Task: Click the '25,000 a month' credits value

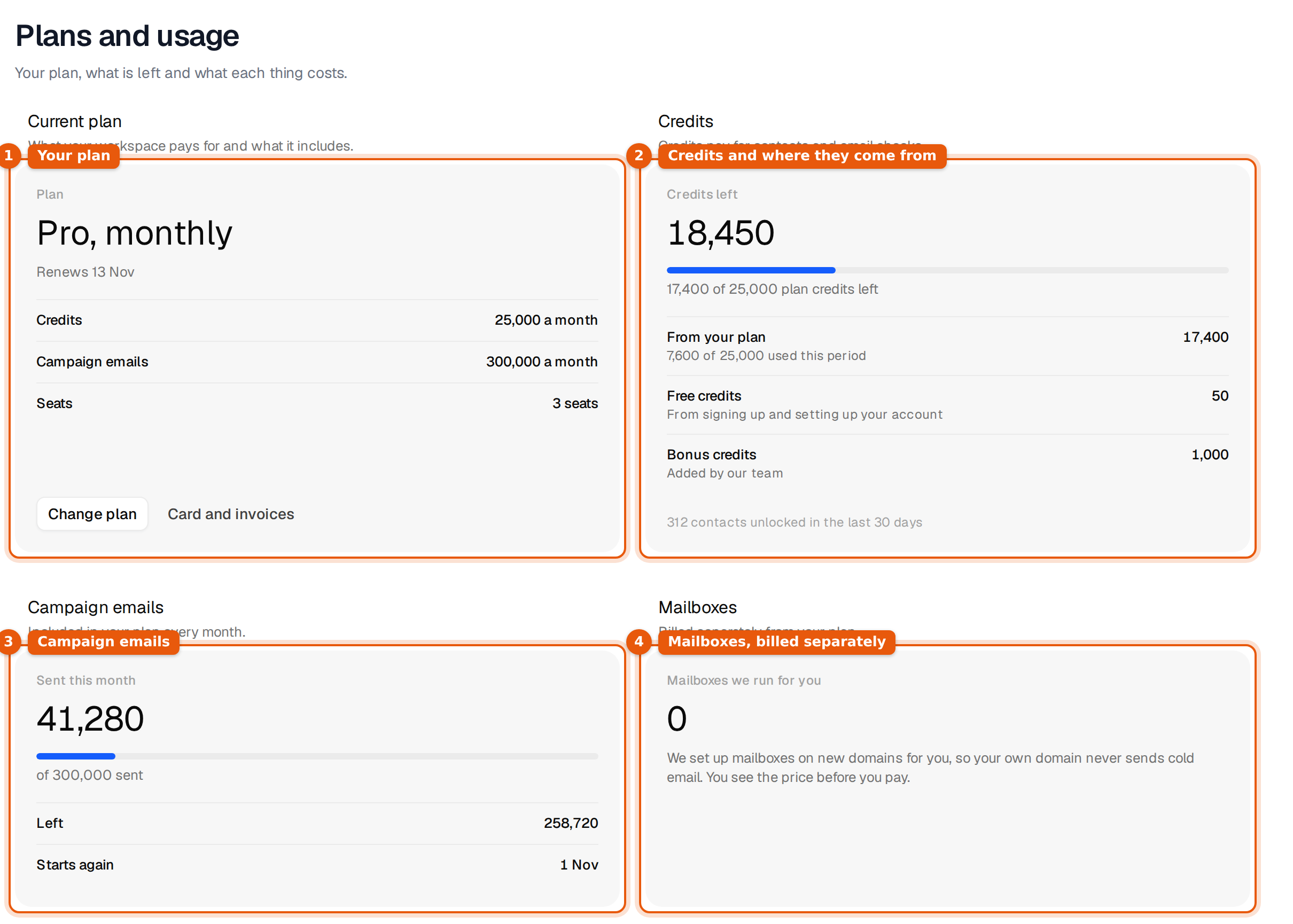Action: click(546, 320)
